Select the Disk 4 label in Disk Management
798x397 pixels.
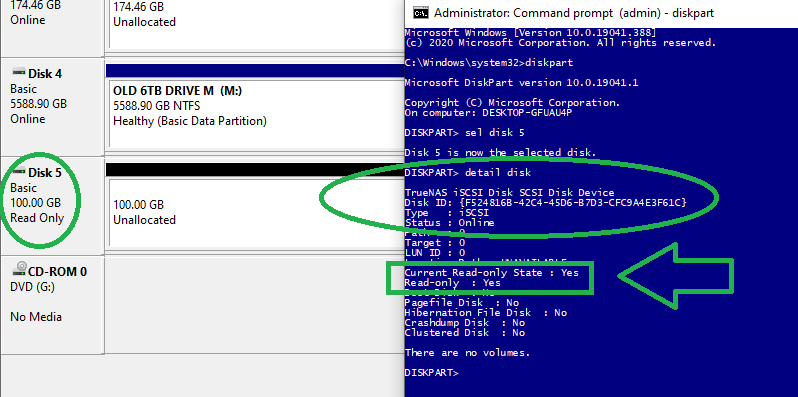(x=45, y=74)
